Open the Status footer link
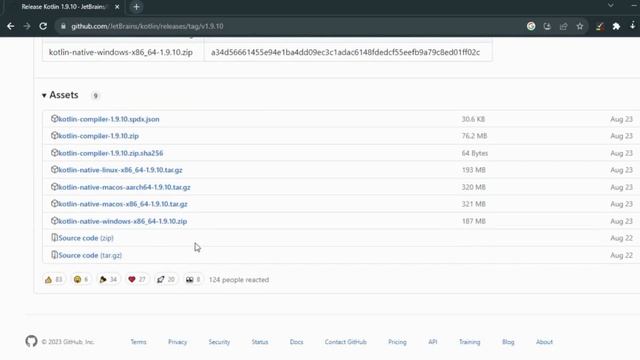Screen dimensions: 640x360 point(260,342)
